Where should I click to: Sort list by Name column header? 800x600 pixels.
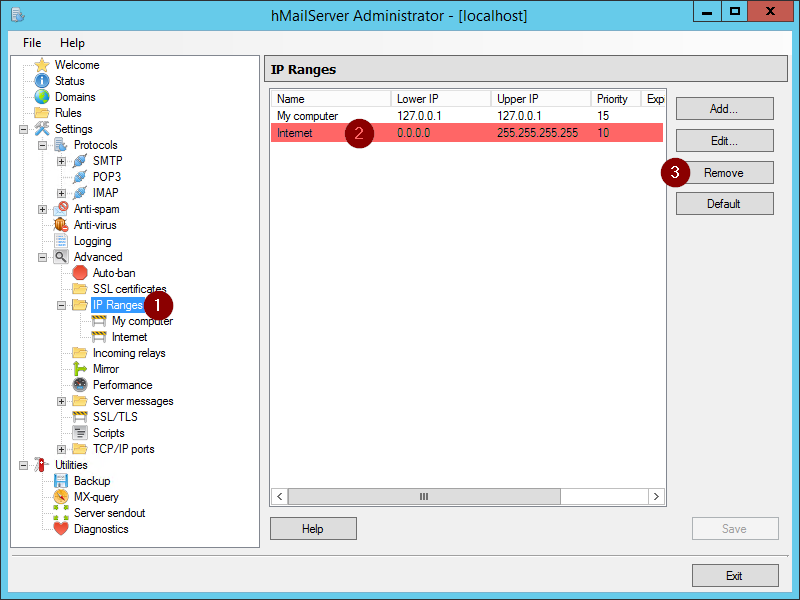point(331,98)
